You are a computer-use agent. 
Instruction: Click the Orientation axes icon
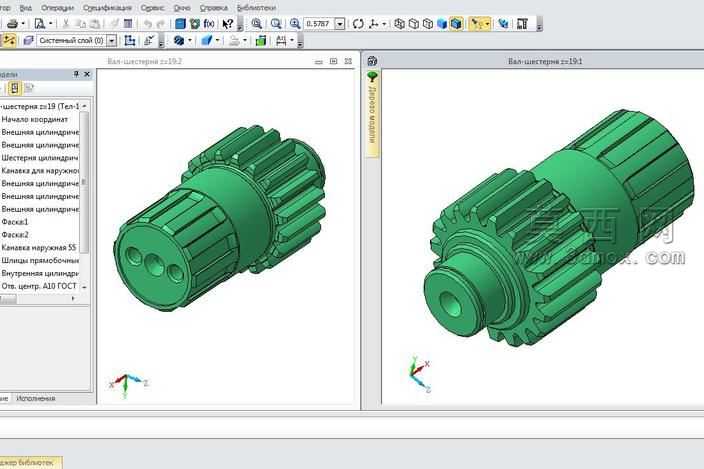[374, 24]
